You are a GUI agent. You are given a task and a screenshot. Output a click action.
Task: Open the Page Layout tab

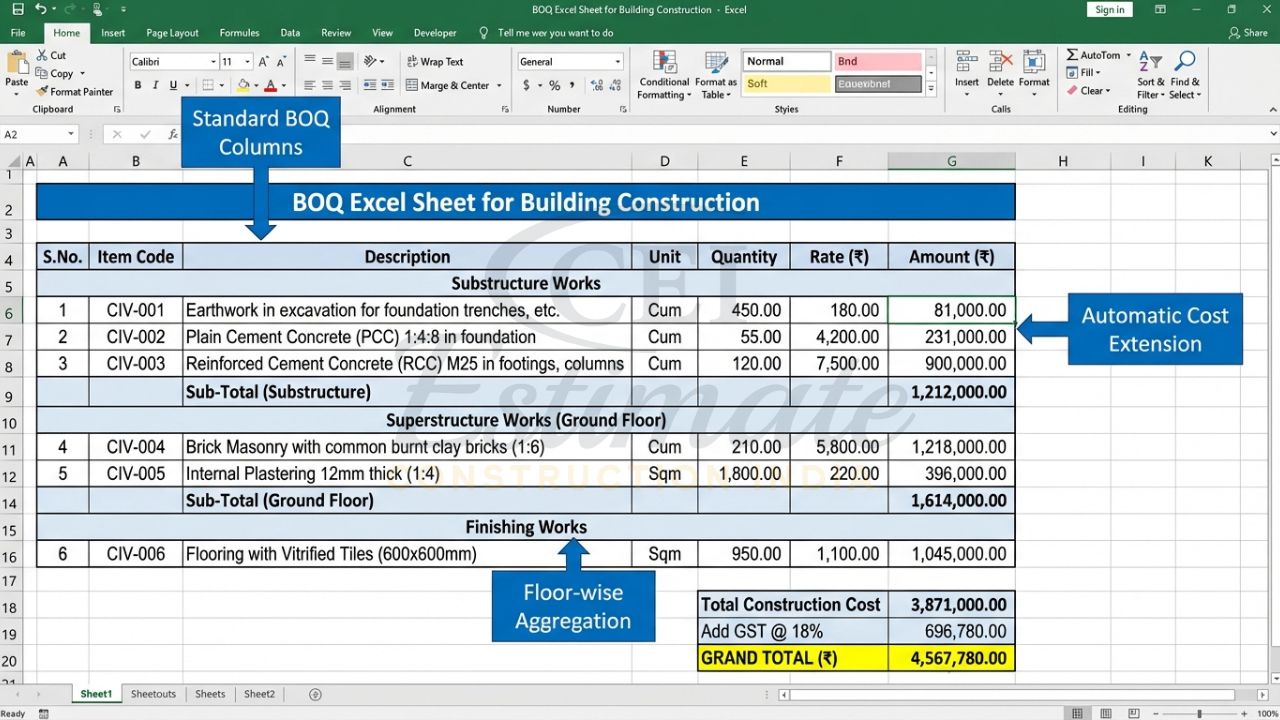(172, 32)
